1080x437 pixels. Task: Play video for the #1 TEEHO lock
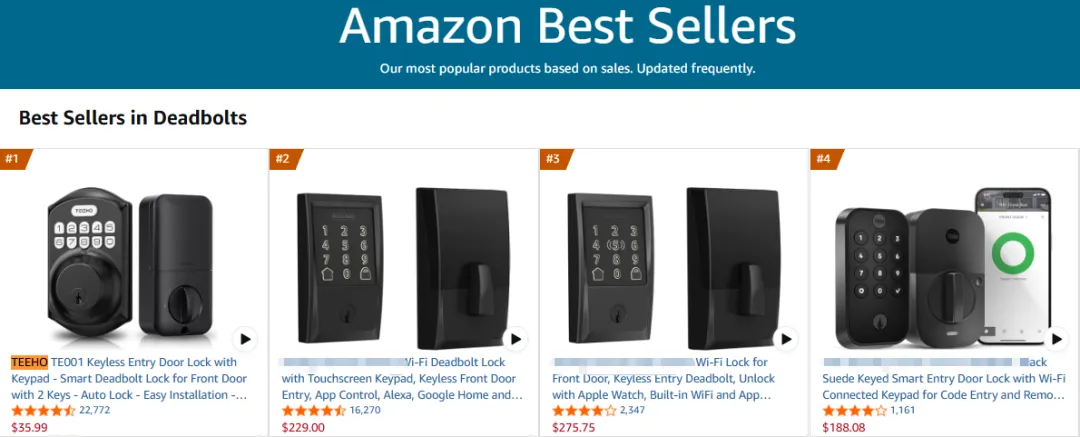click(x=244, y=339)
